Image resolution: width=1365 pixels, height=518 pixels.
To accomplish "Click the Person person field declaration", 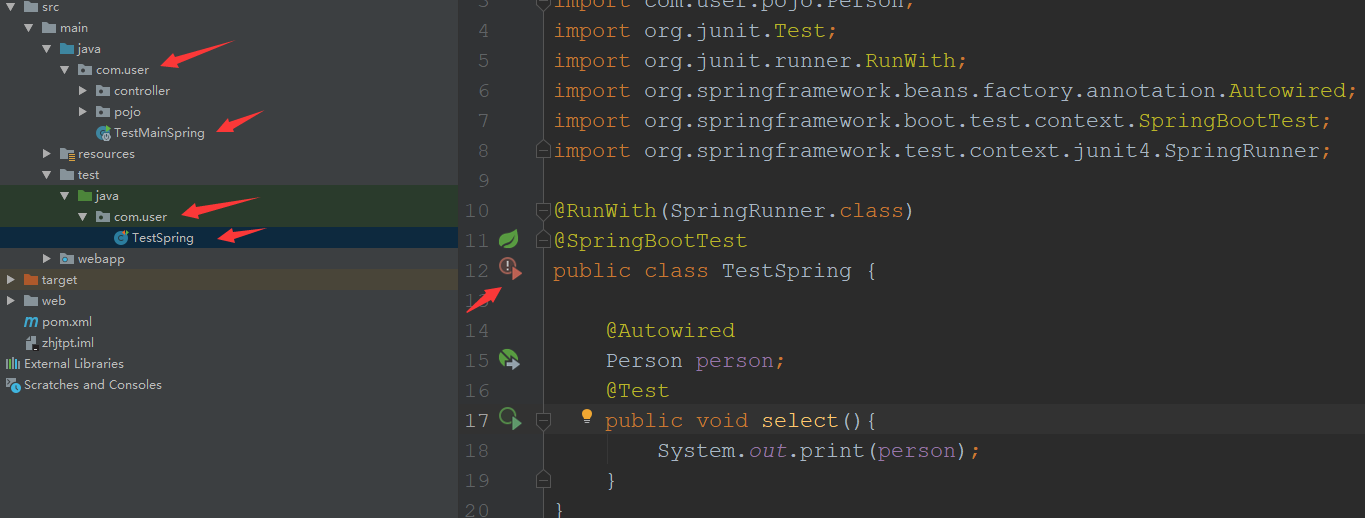I will pos(696,360).
